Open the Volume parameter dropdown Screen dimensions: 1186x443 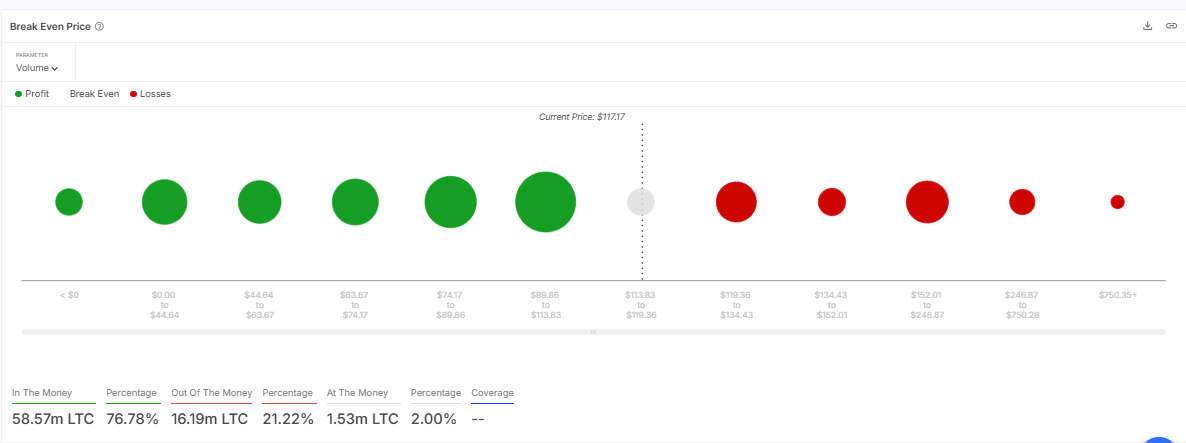(x=37, y=68)
